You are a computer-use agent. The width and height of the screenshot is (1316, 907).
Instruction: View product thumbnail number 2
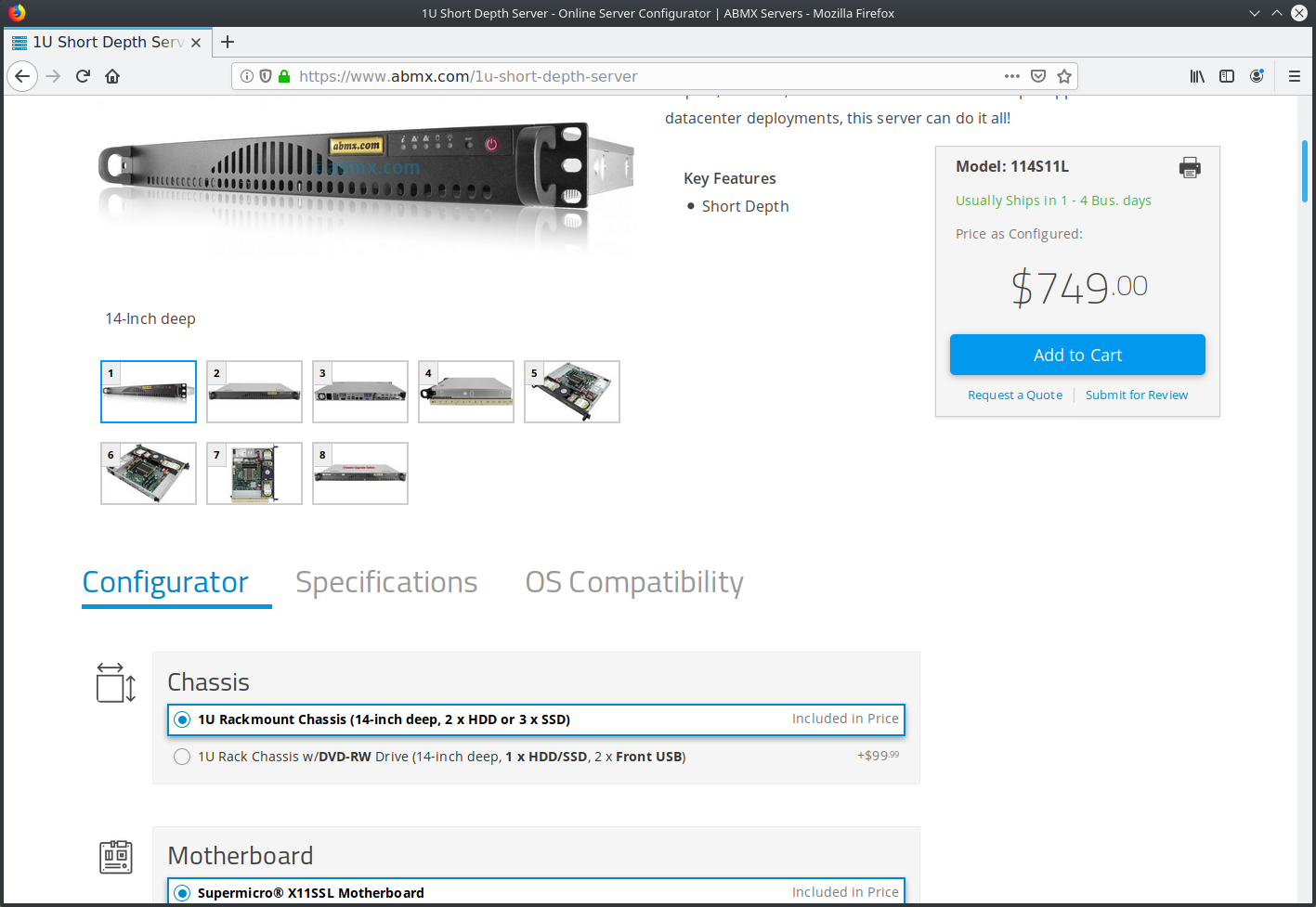point(254,392)
